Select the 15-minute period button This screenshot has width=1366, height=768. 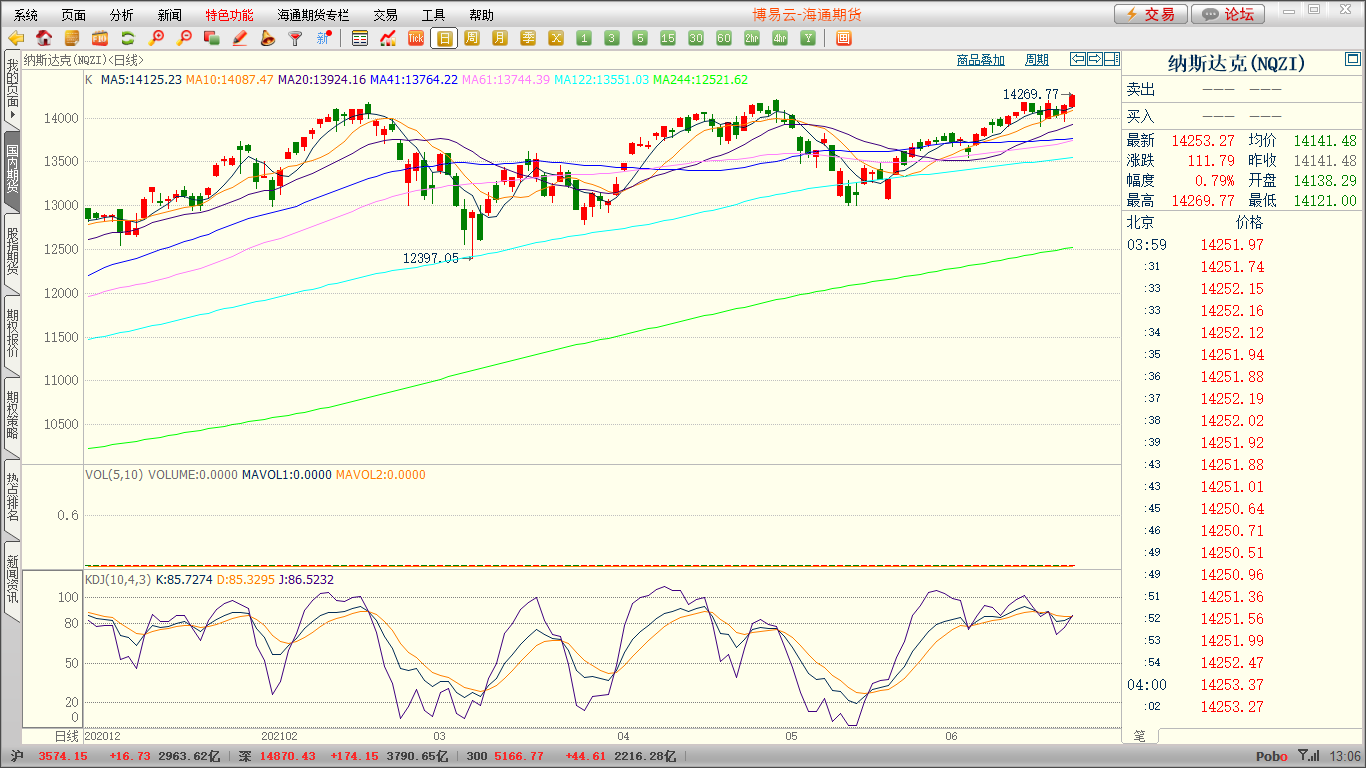[x=668, y=38]
